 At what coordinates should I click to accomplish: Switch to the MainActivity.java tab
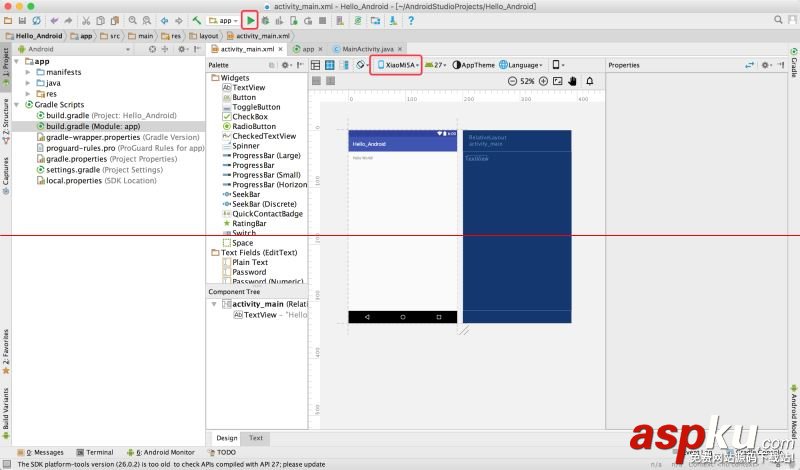(367, 49)
